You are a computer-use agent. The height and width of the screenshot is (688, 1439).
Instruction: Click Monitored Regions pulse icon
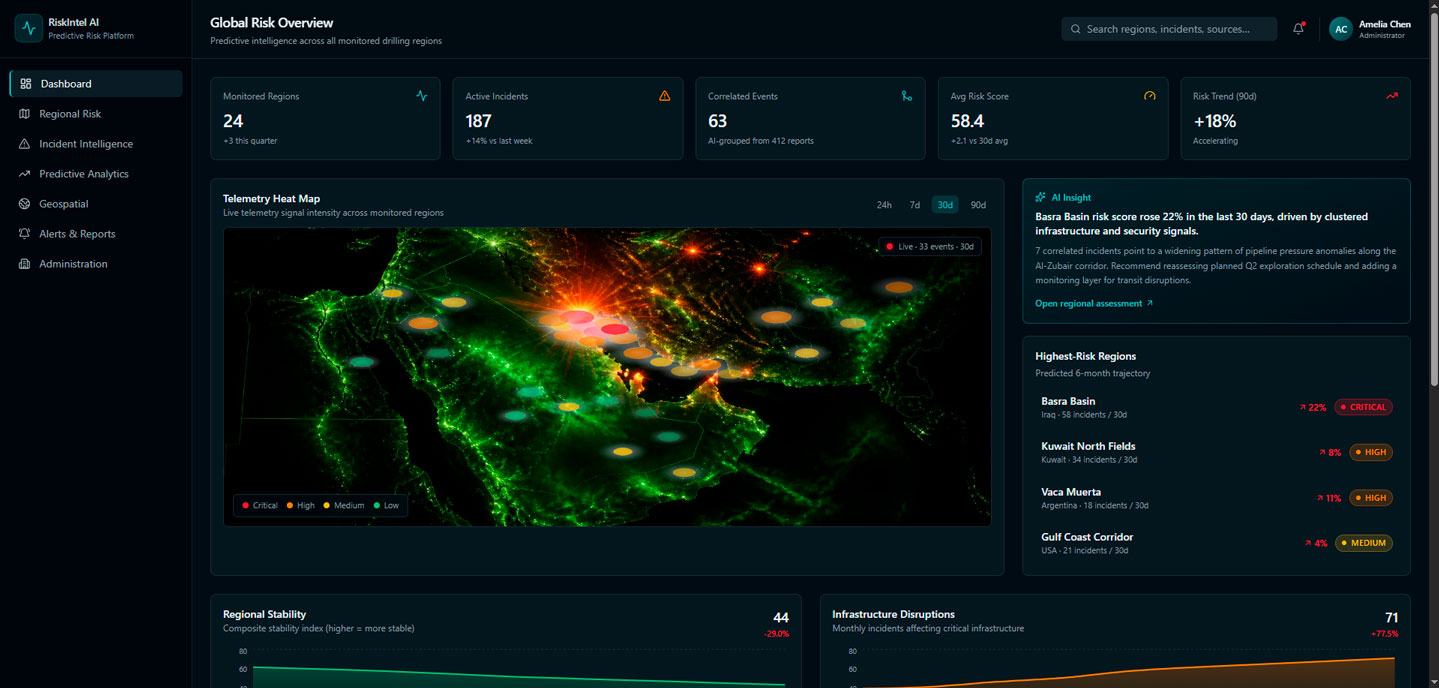(421, 96)
